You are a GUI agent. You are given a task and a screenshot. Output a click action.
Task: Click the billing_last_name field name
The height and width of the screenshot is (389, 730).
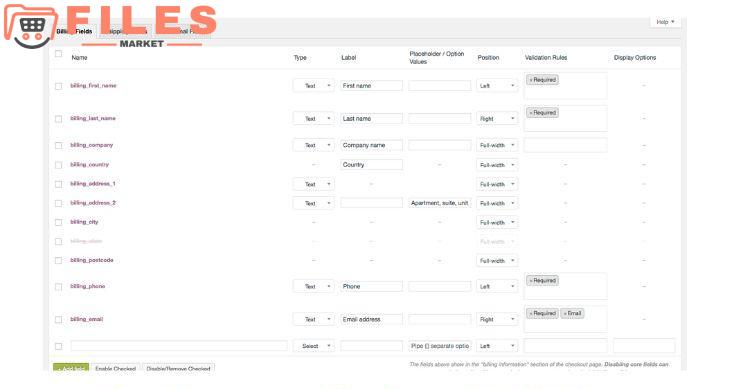(x=93, y=118)
